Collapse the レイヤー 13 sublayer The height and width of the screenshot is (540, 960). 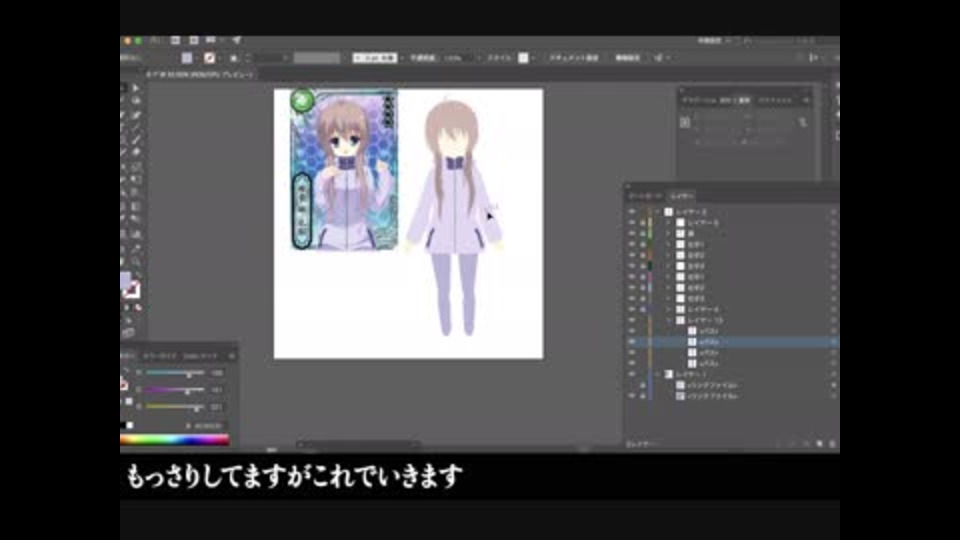(669, 320)
